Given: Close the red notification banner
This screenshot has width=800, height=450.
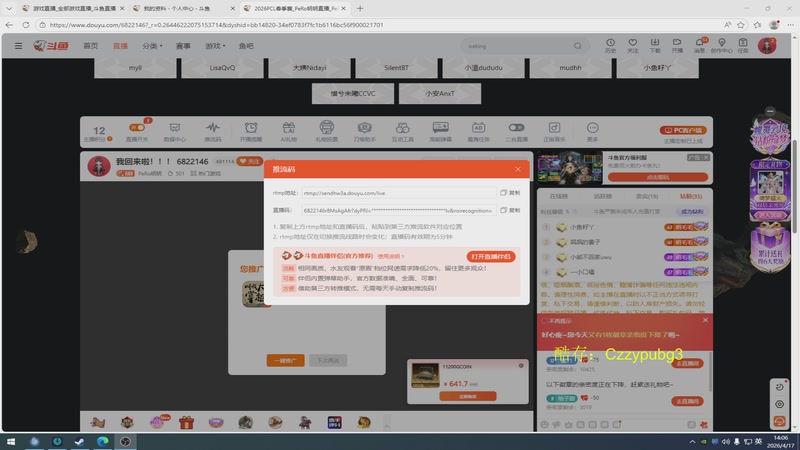Looking at the screenshot, I should click(705, 320).
